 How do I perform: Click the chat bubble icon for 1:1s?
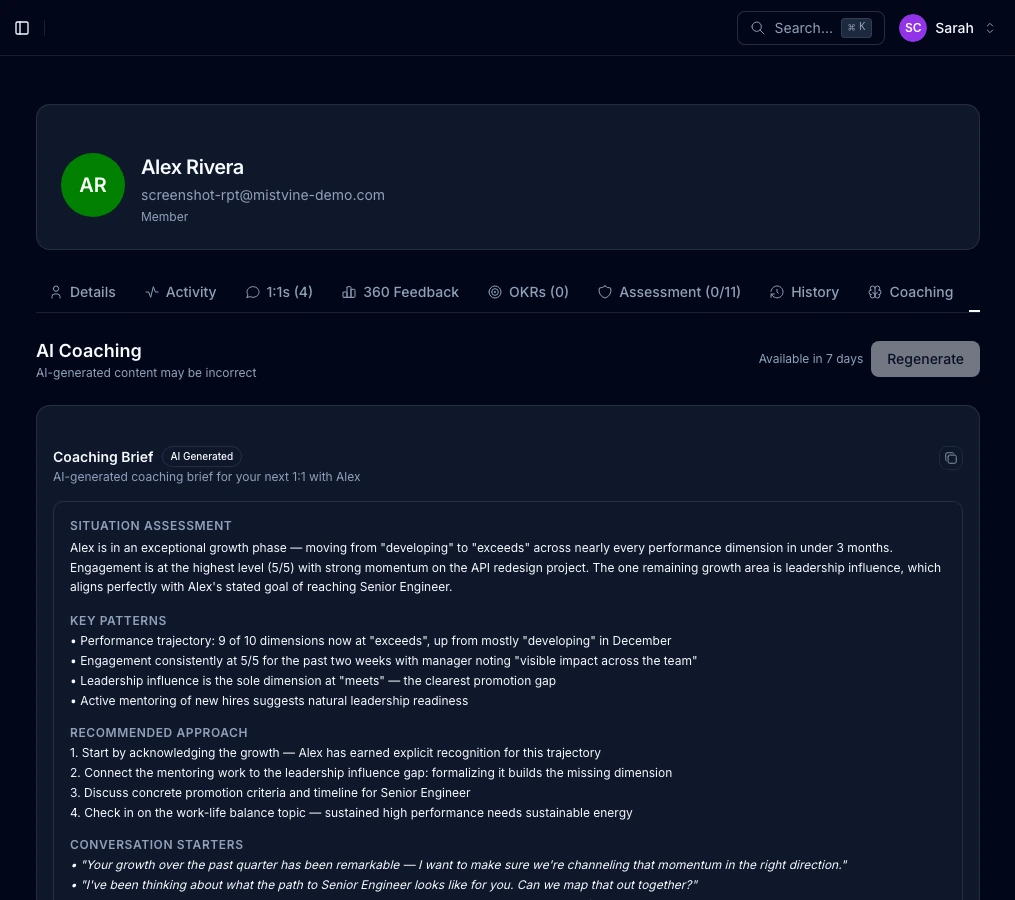click(x=252, y=292)
